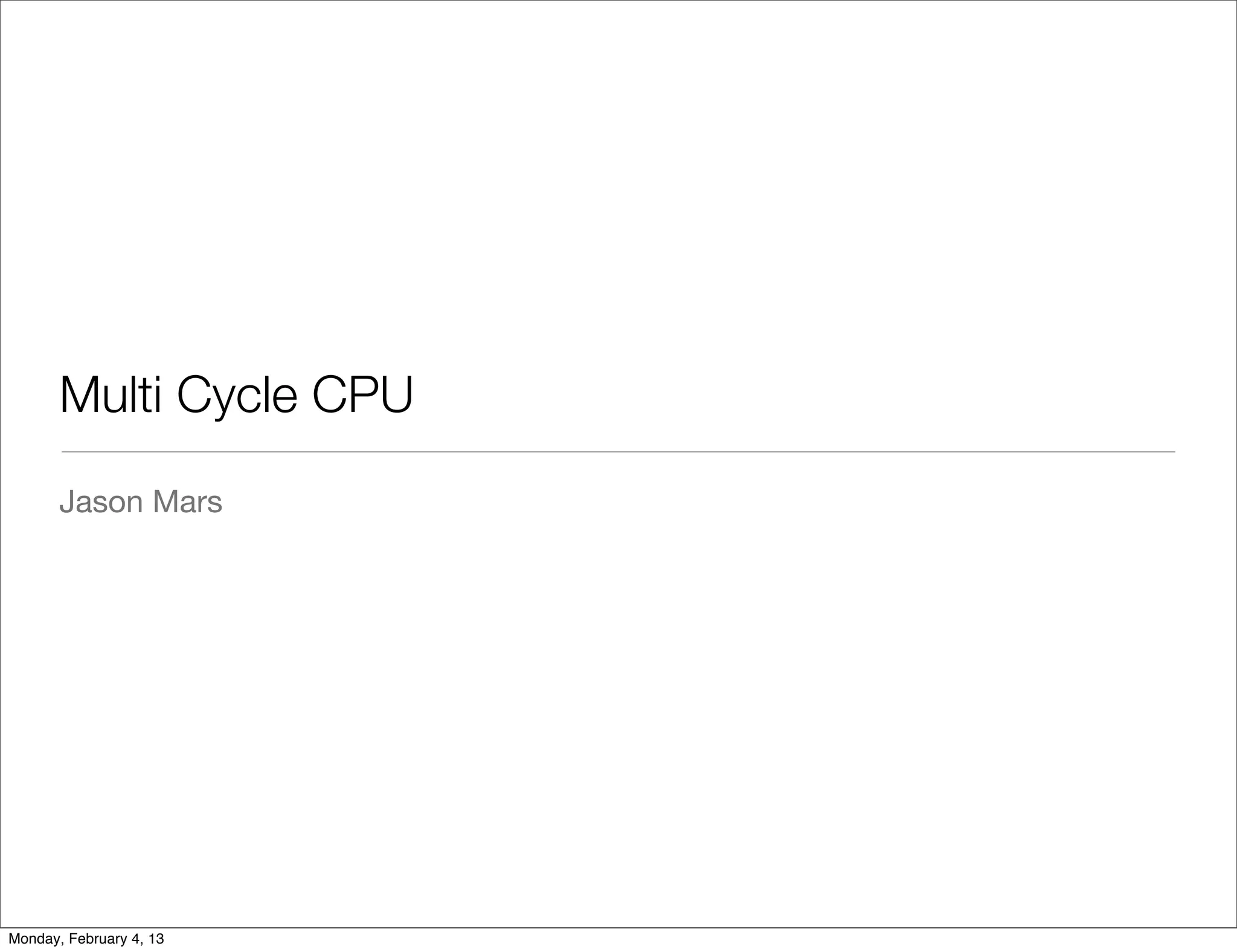Click "CPU" in the slide title
Screen dimensions: 1237x952
pyautogui.click(x=362, y=396)
